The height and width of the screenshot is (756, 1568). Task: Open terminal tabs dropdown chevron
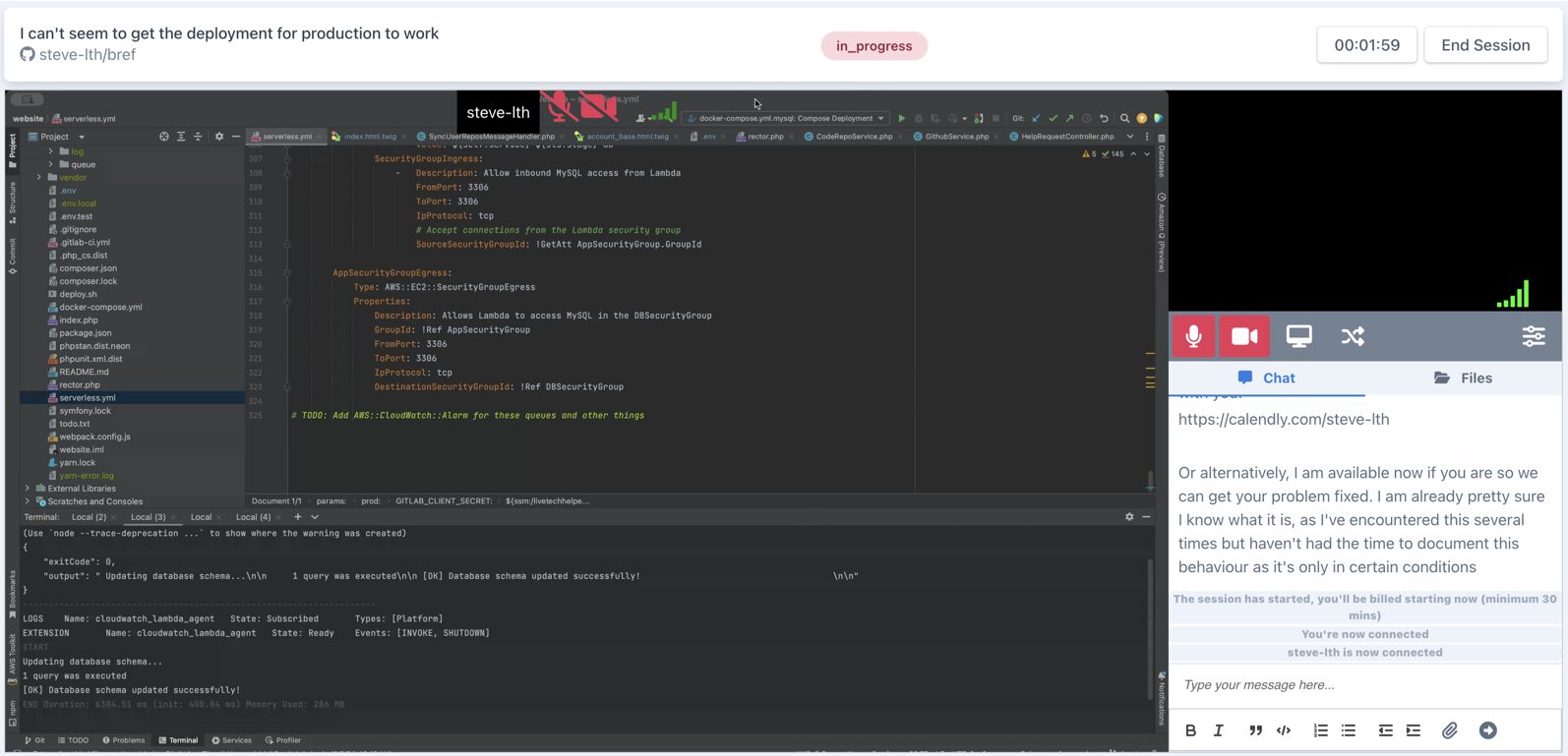click(315, 517)
